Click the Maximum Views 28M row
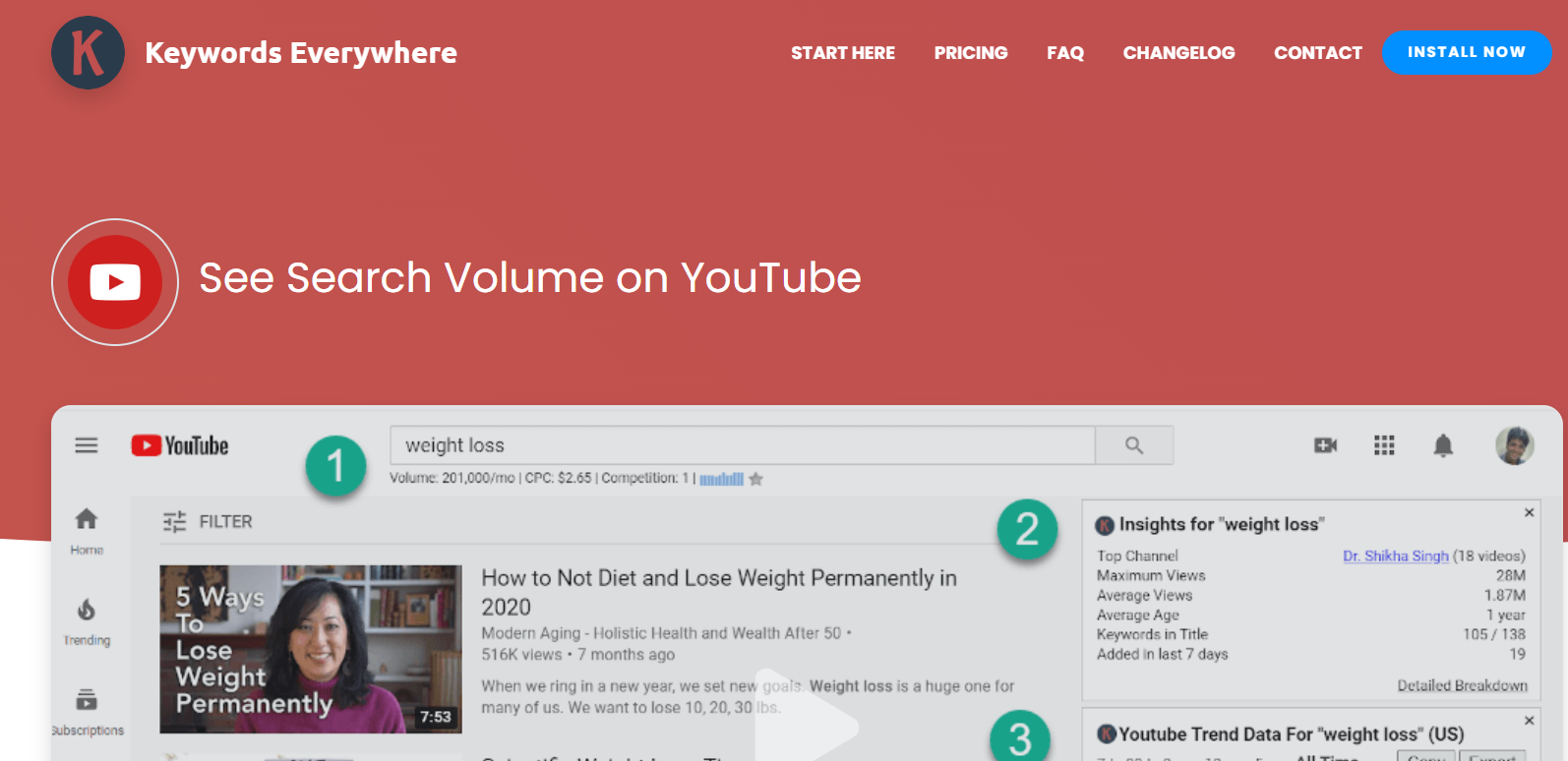This screenshot has width=1568, height=761. click(1311, 575)
